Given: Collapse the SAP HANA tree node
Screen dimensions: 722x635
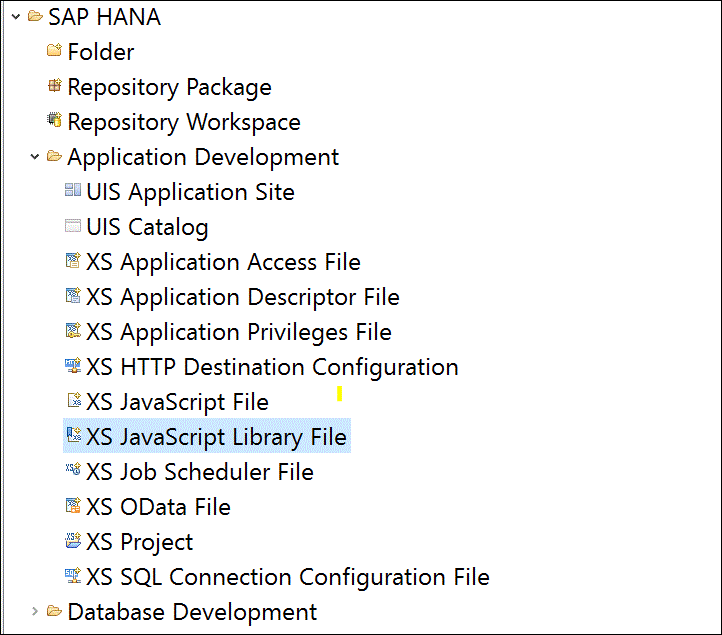Looking at the screenshot, I should [16, 17].
